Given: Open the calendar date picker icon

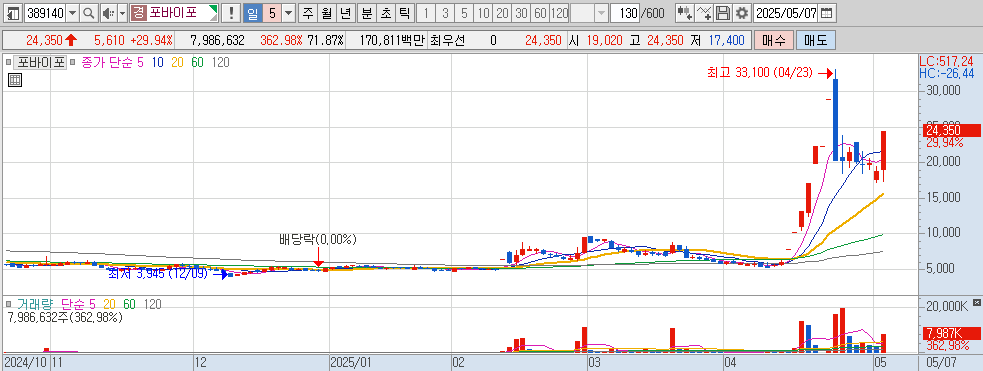Looking at the screenshot, I should pos(827,13).
